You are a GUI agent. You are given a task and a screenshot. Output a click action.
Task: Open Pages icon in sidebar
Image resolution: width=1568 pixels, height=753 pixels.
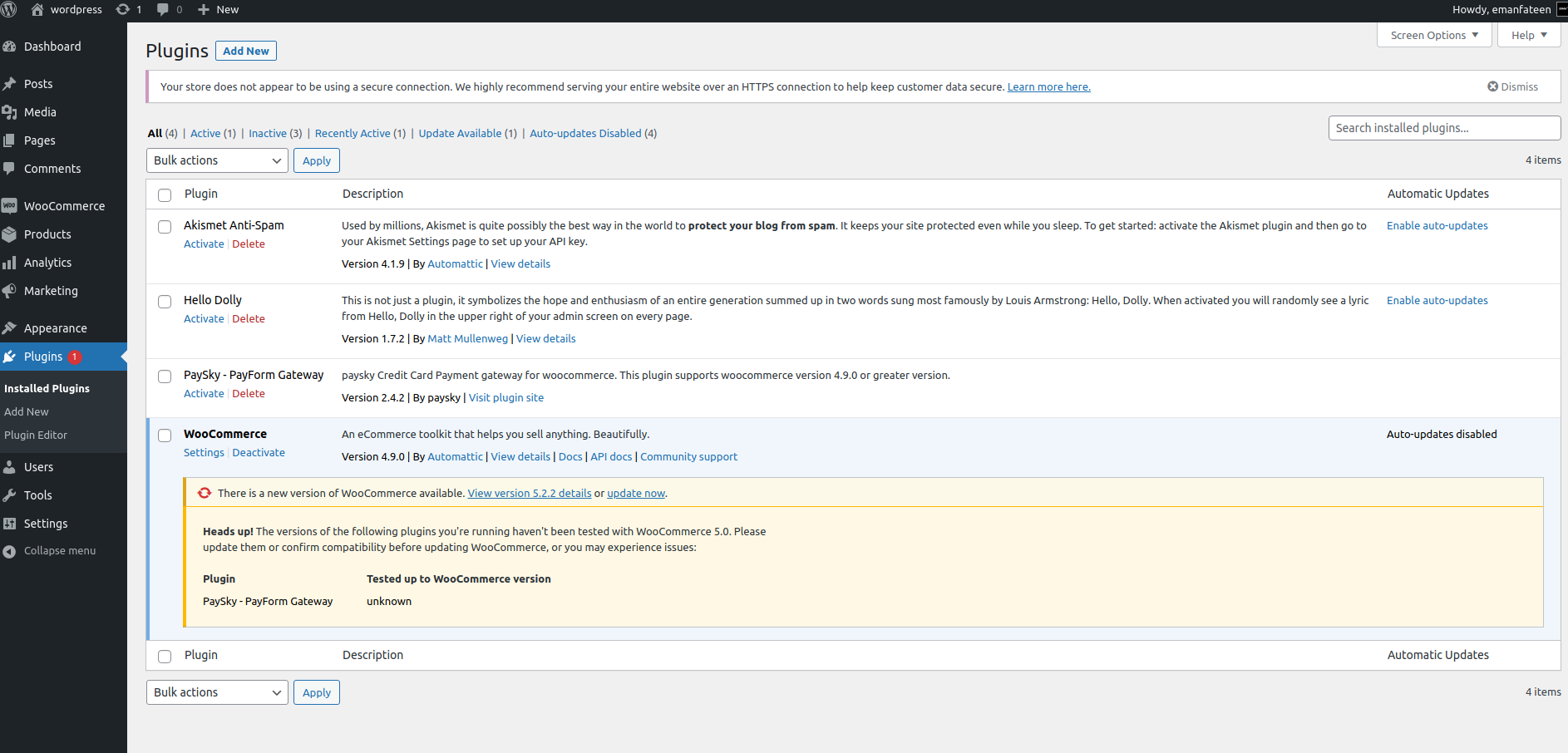tap(10, 140)
